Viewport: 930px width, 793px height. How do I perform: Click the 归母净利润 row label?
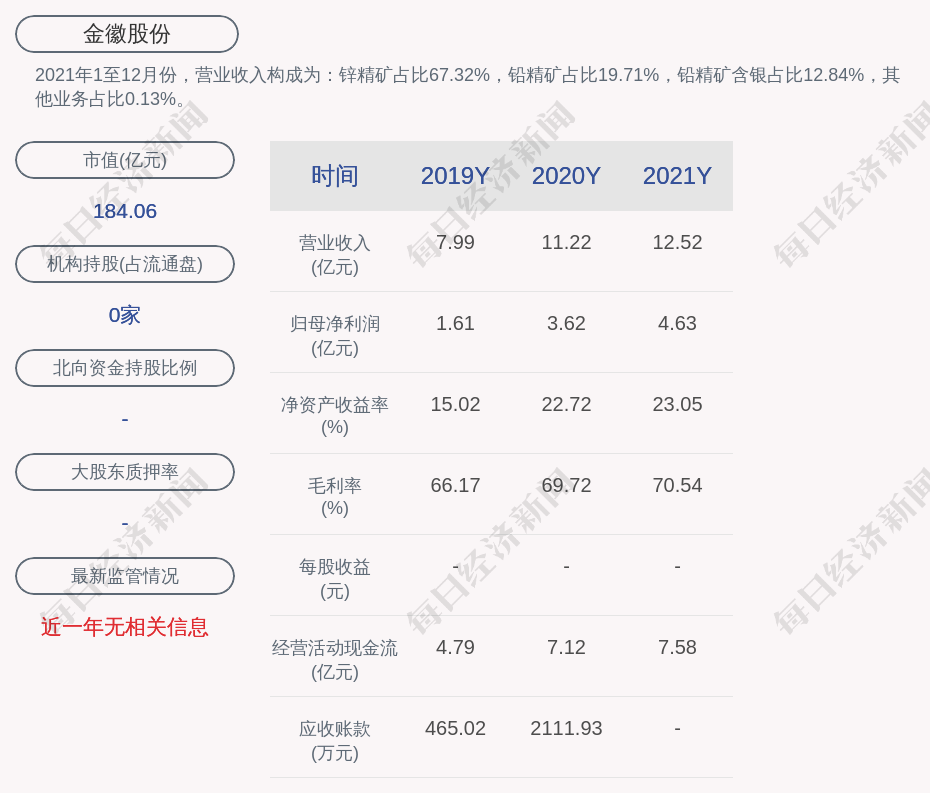335,335
